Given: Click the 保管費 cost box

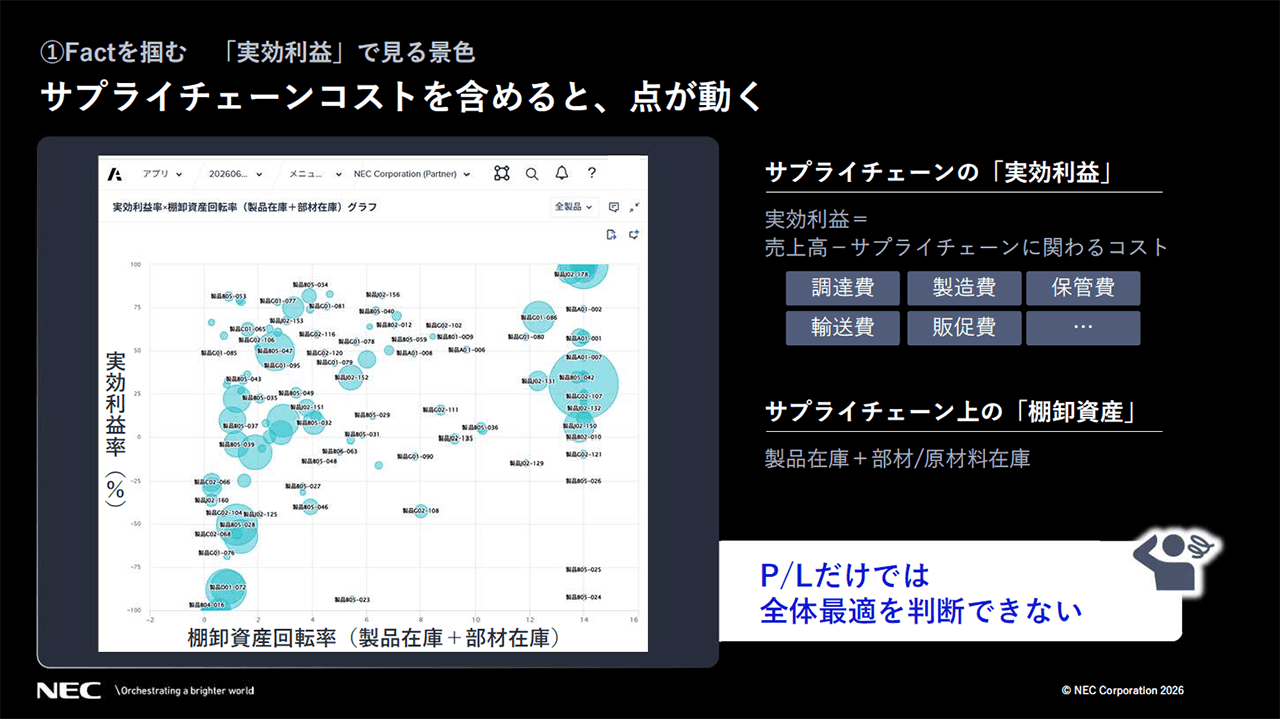Looking at the screenshot, I should click(1083, 288).
